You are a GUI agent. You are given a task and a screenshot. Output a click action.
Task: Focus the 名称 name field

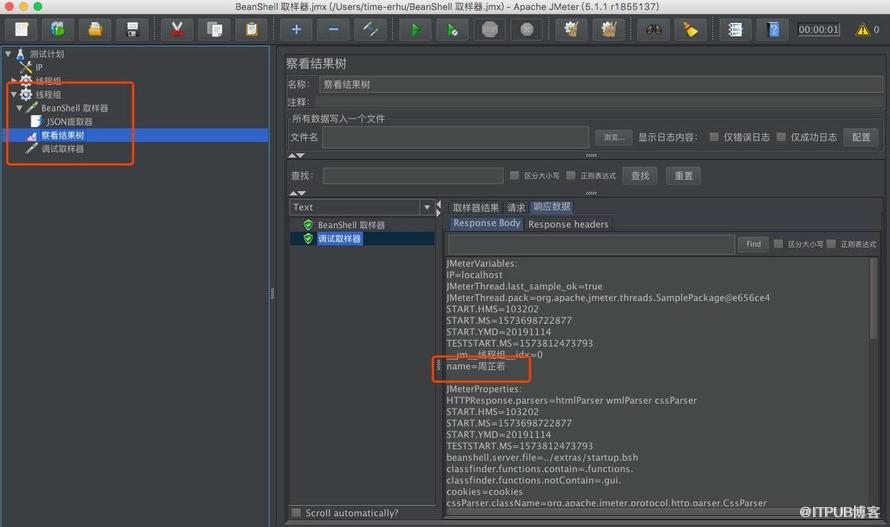[601, 85]
